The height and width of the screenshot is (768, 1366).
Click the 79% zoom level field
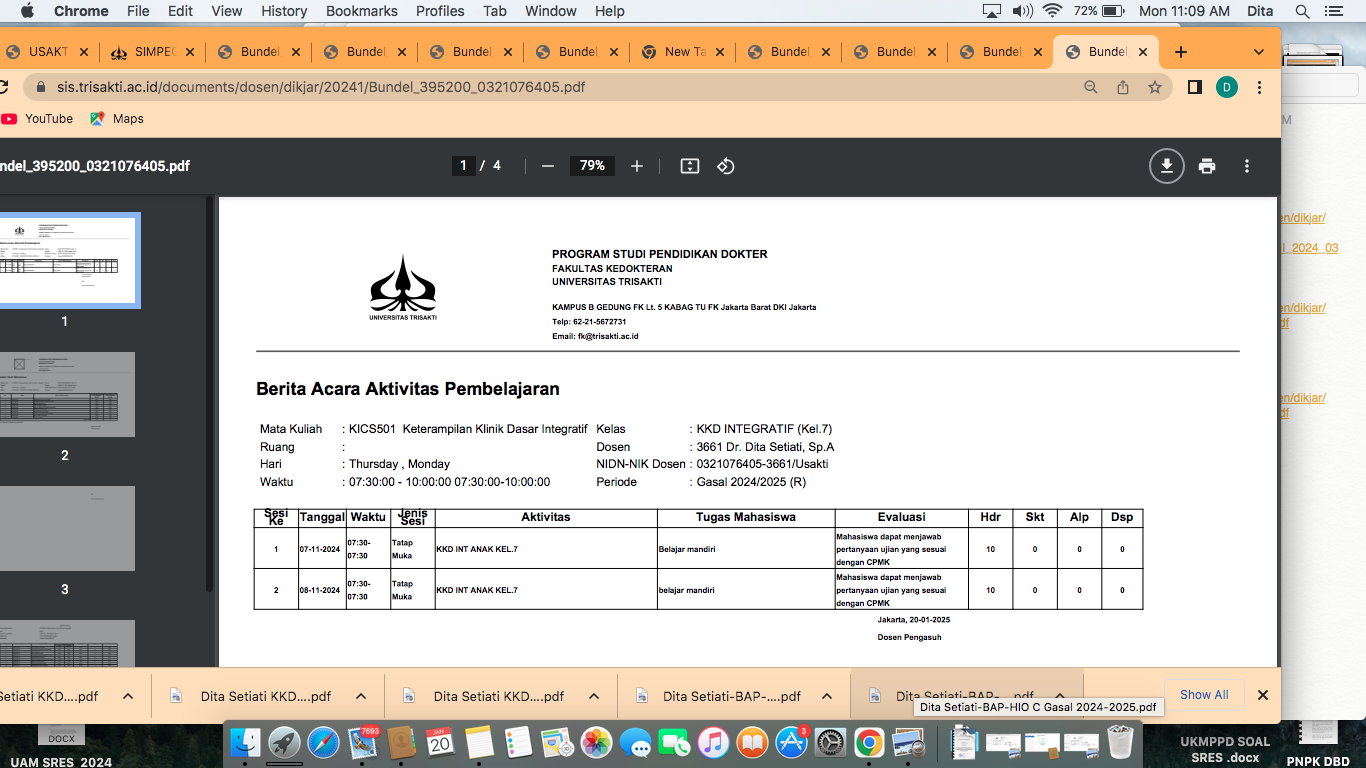593,166
